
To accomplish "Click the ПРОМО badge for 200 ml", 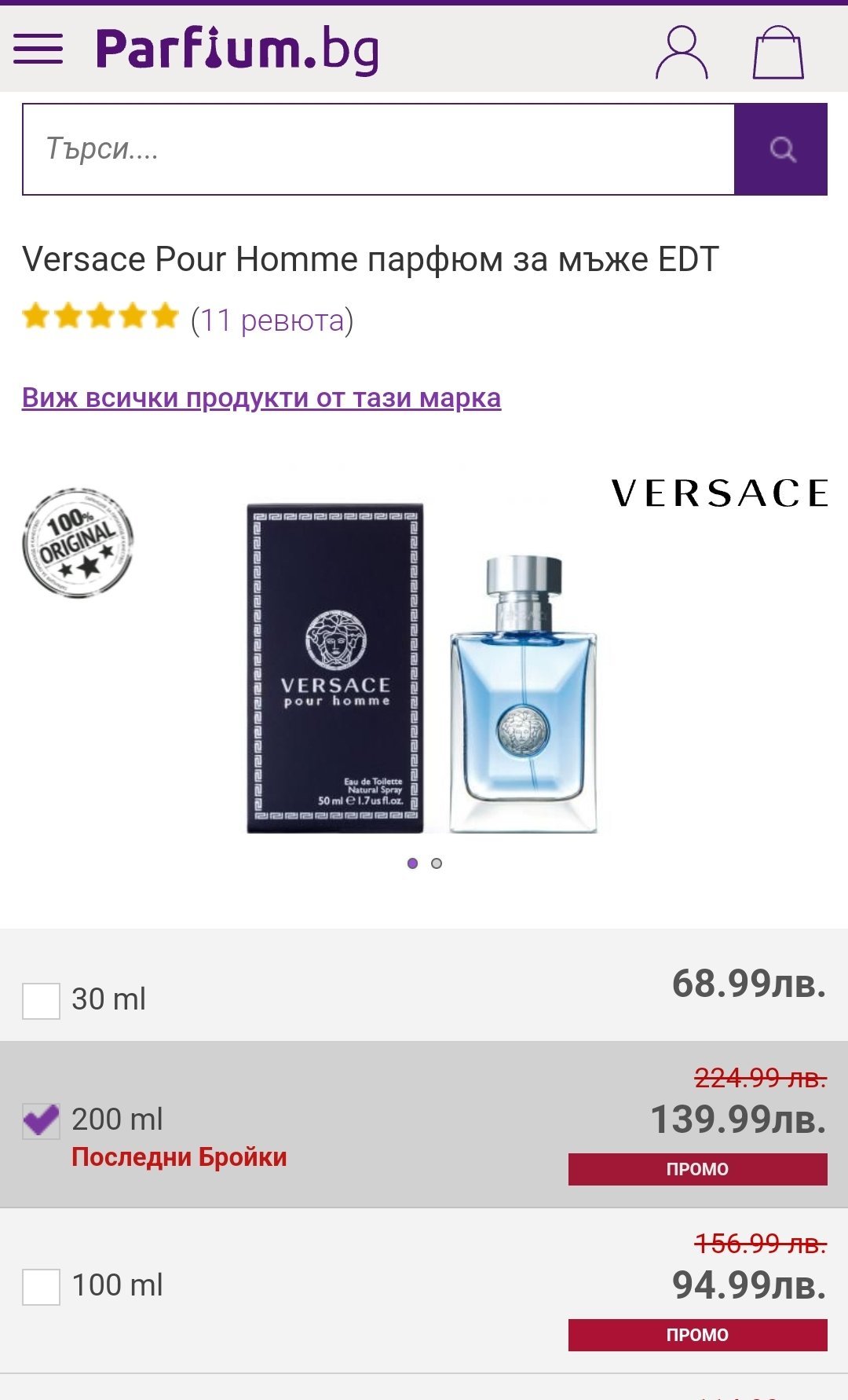I will (x=697, y=1169).
